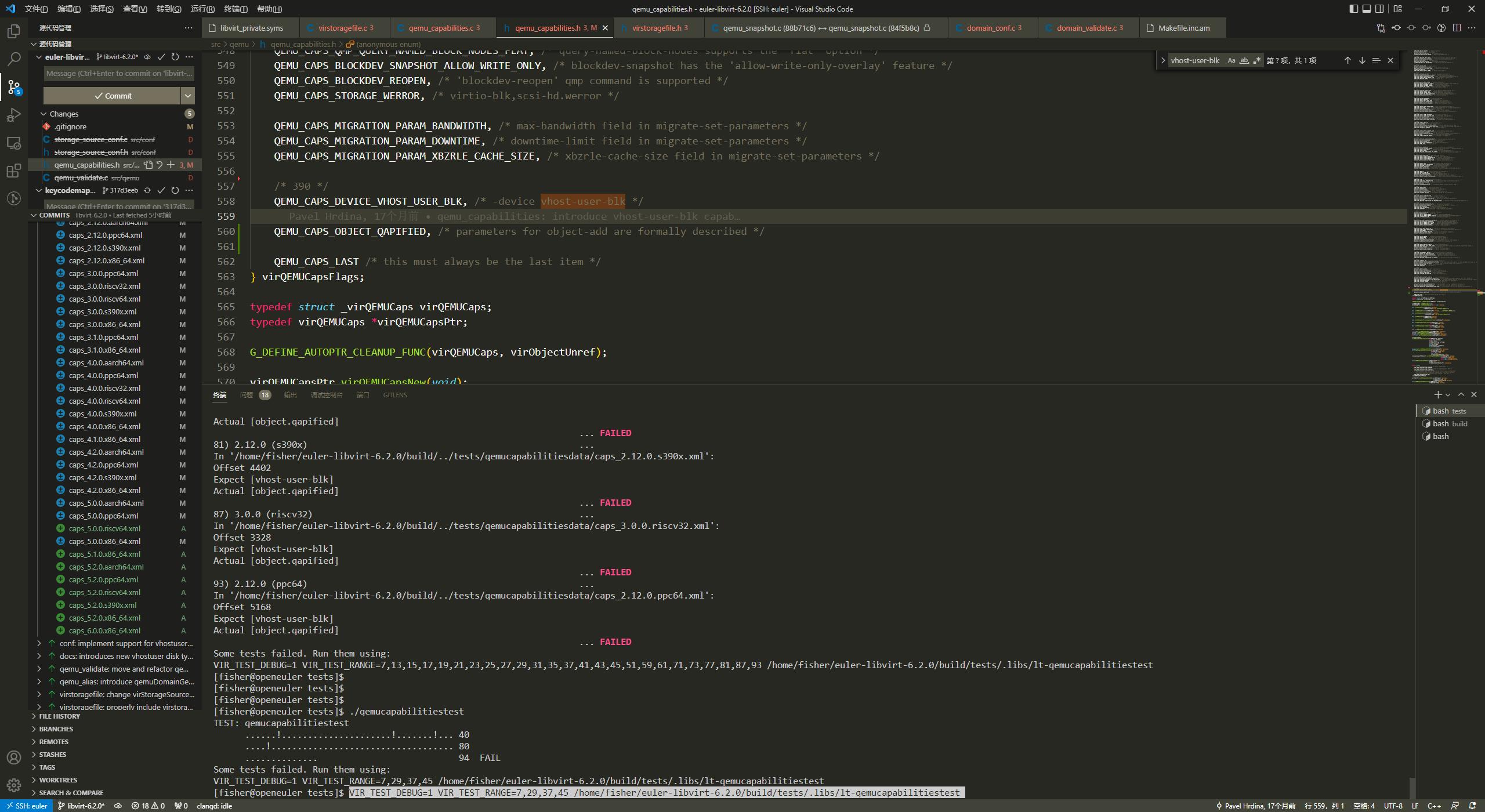1485x812 pixels.
Task: Open the Explorer view in the activity bar
Action: [14, 31]
